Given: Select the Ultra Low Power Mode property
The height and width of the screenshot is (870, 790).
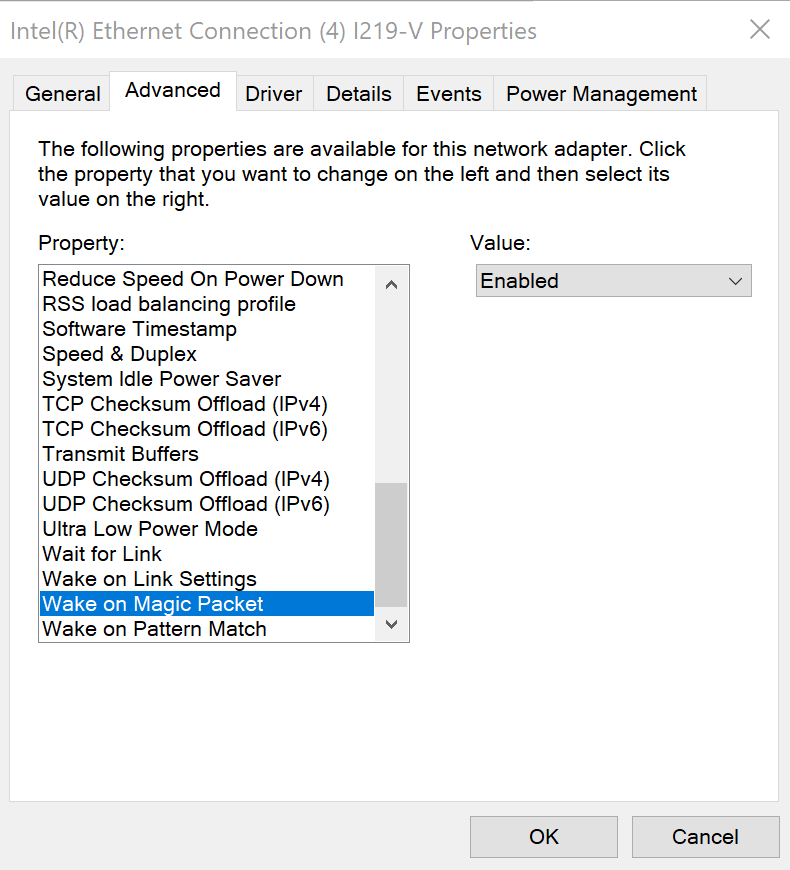Looking at the screenshot, I should [149, 529].
